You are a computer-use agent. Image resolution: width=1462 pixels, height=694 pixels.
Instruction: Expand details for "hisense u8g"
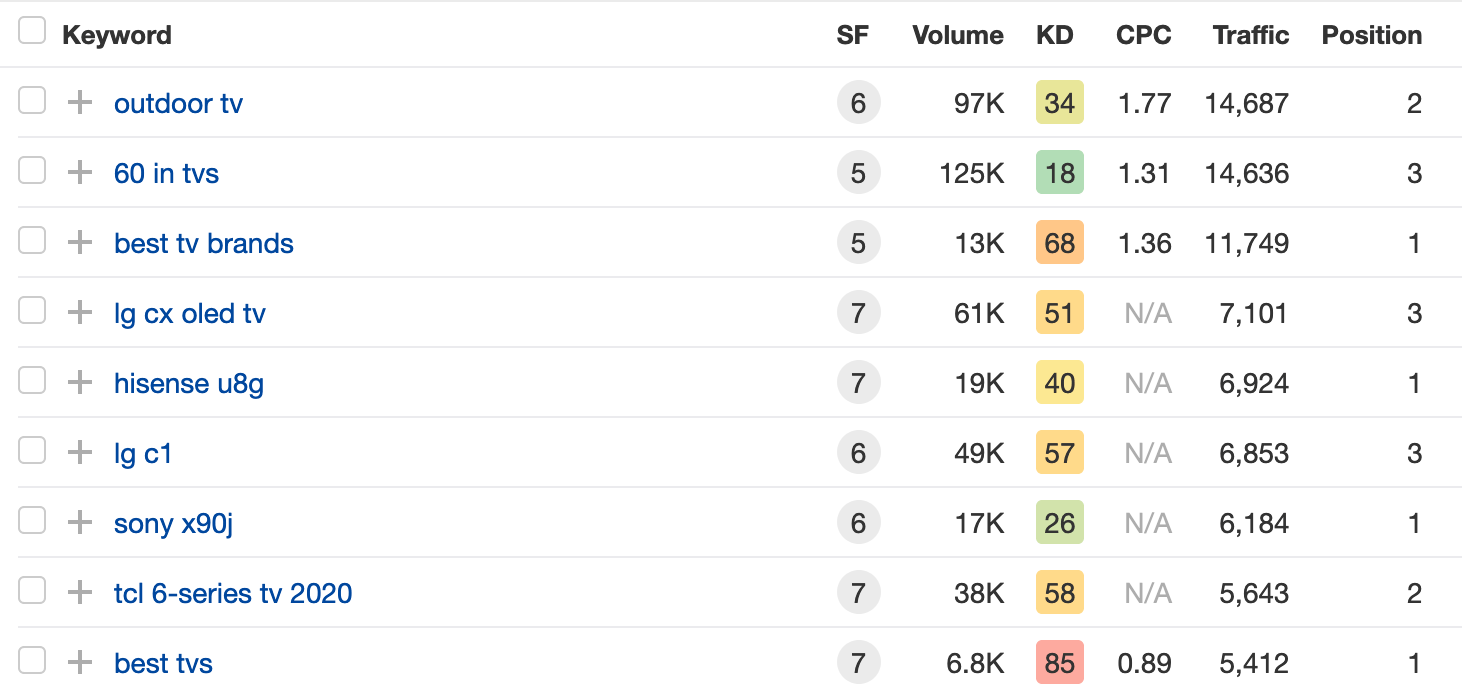78,383
